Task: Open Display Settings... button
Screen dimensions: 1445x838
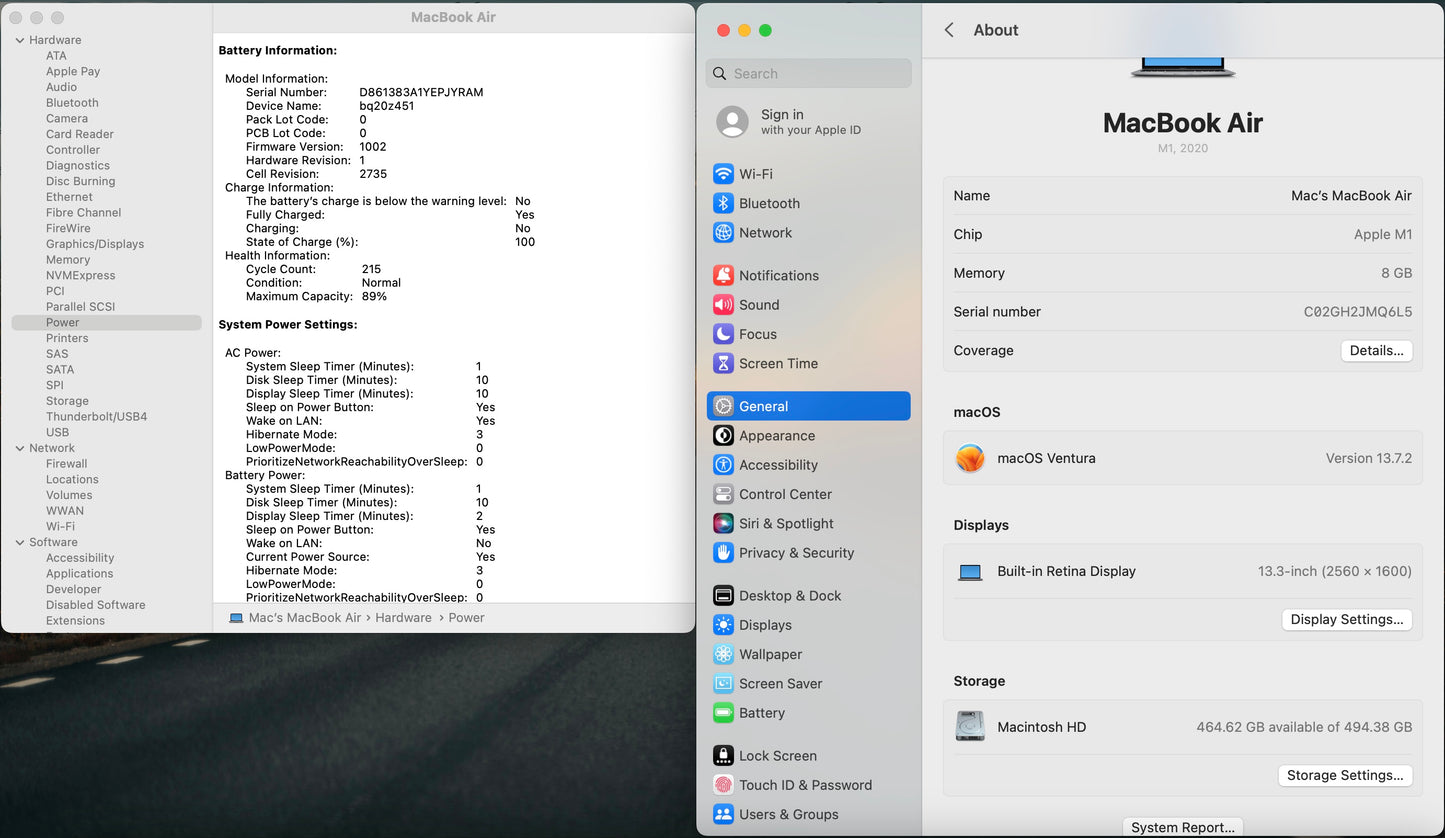Action: [1346, 620]
